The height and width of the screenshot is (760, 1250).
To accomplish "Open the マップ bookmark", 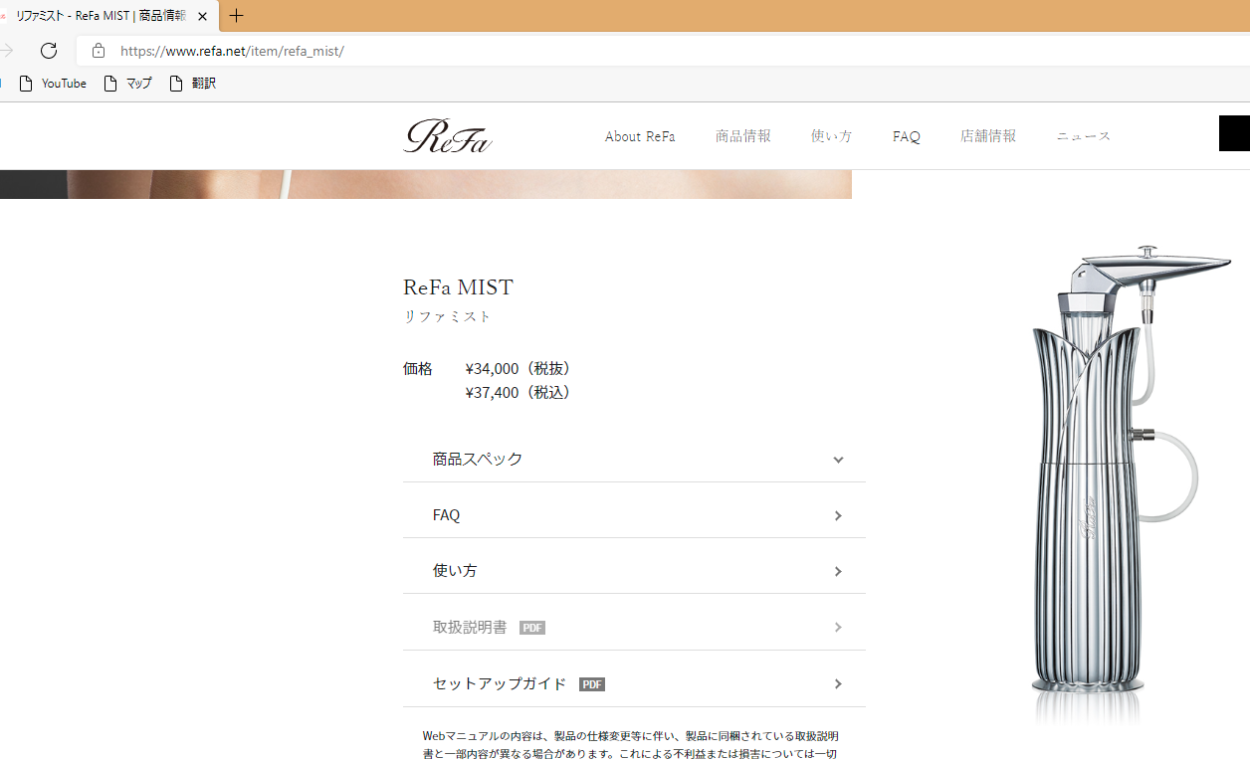I will (128, 83).
